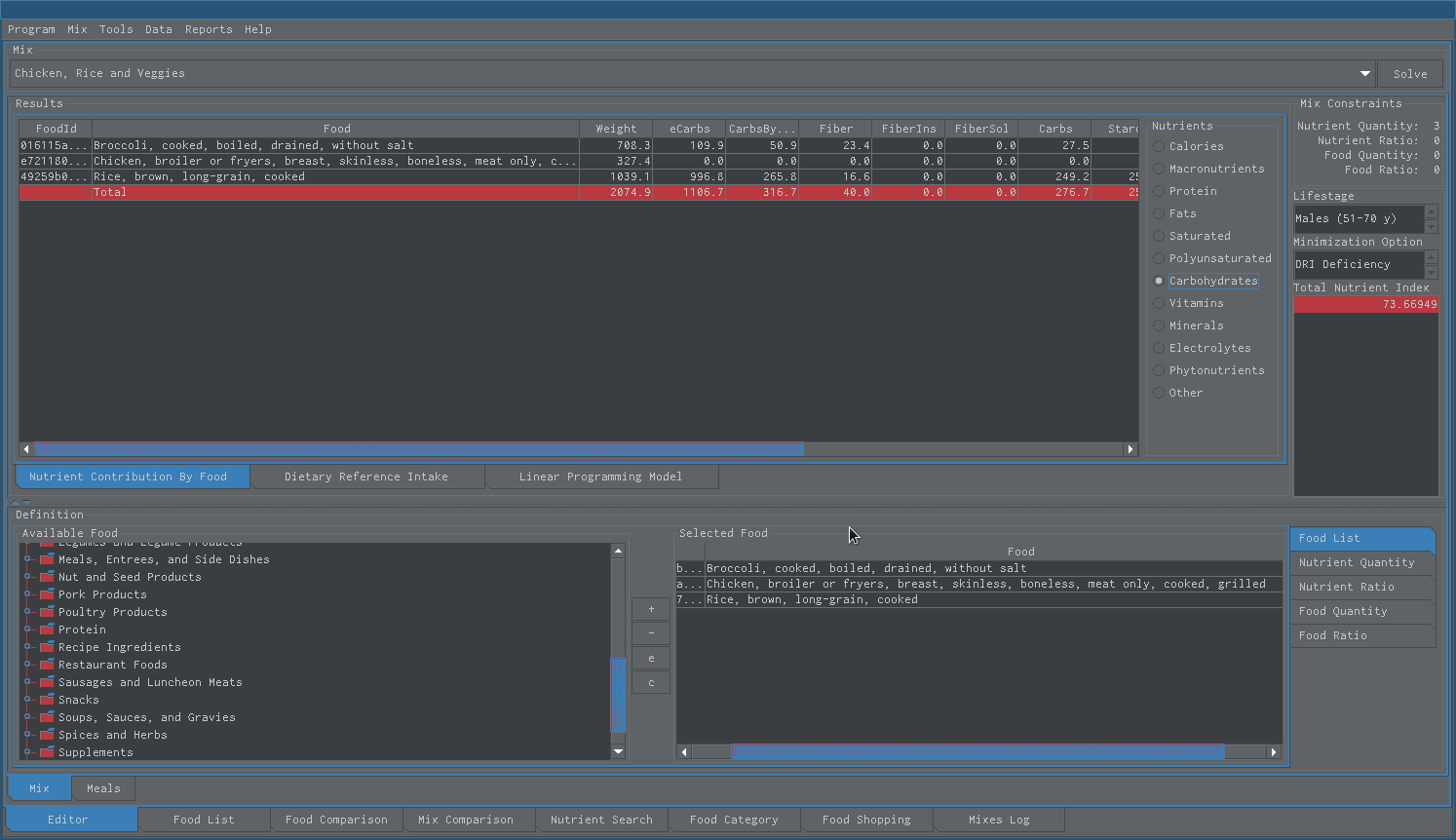Click the Total Nutrient Index value 73.66949
Screen dimensions: 1456x840
click(1365, 305)
